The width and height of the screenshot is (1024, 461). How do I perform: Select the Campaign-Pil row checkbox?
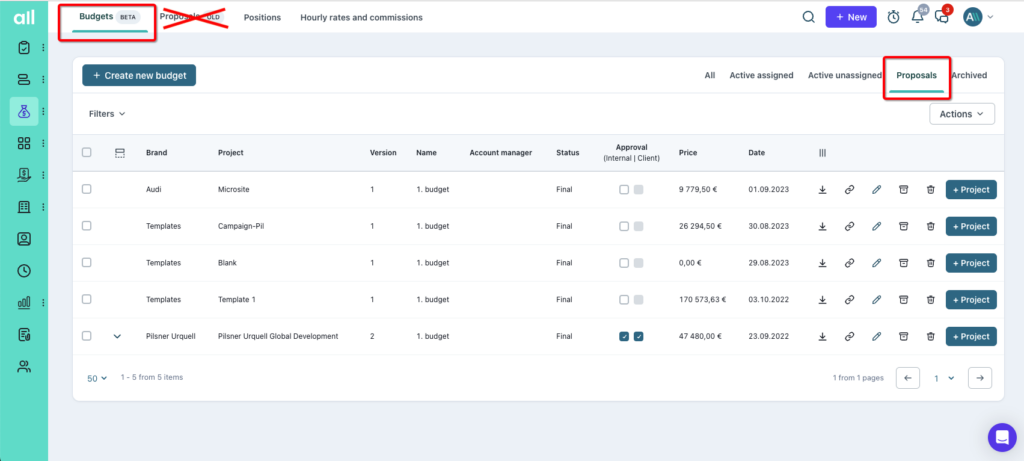click(x=86, y=226)
